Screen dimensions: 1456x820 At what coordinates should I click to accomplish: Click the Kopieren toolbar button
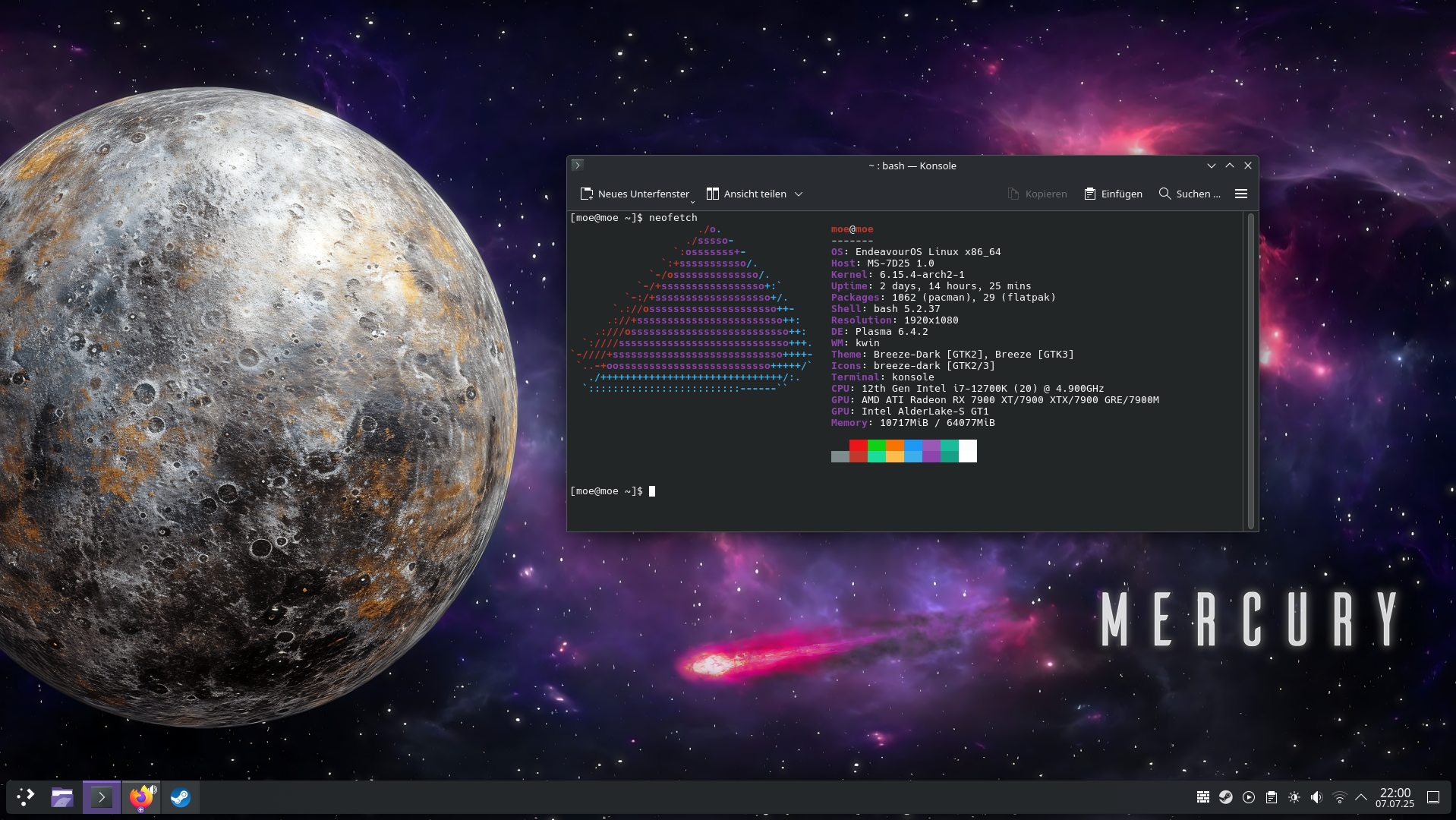click(x=1037, y=194)
